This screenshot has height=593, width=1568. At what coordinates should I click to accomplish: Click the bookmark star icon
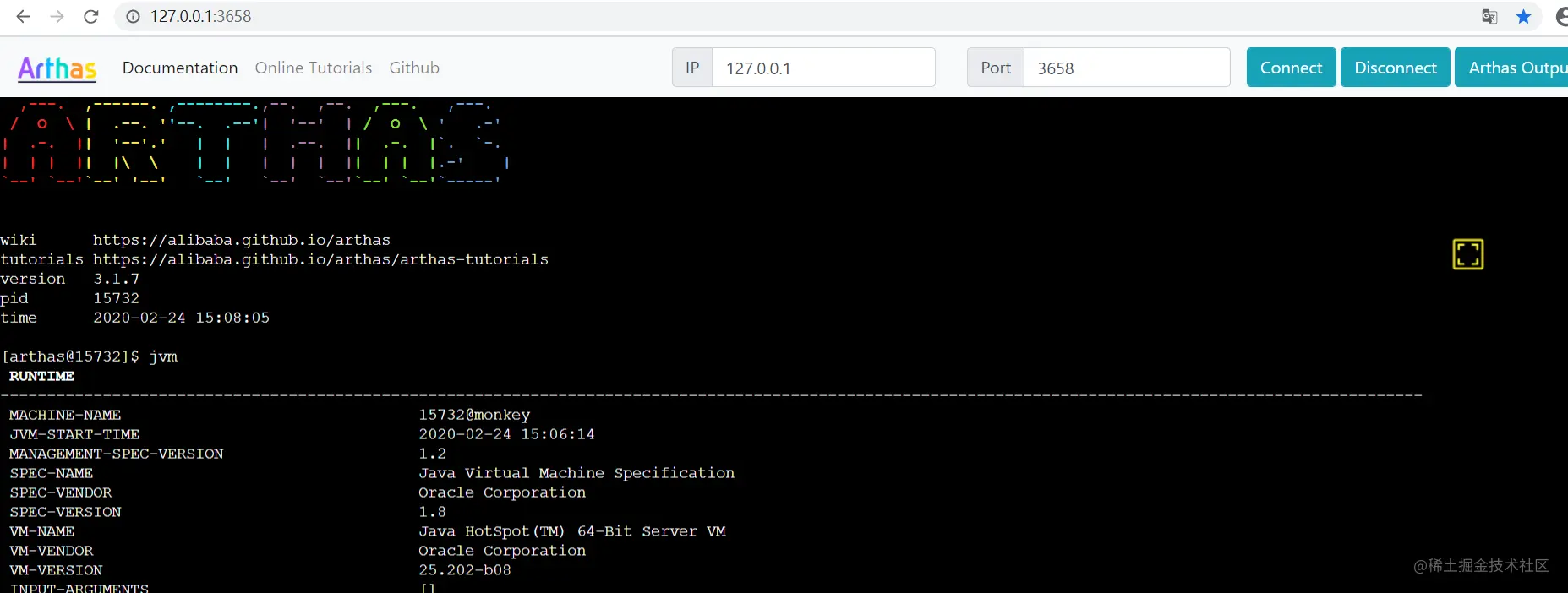pyautogui.click(x=1523, y=16)
